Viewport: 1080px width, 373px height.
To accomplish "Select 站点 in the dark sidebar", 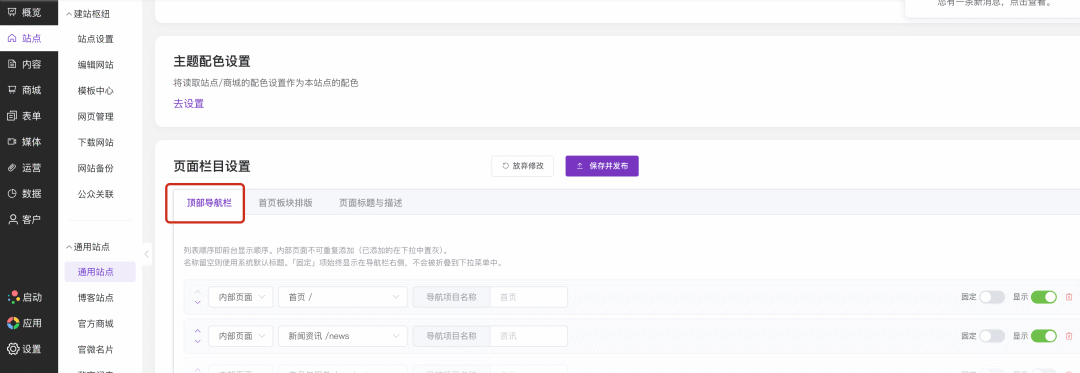I will tap(25, 39).
